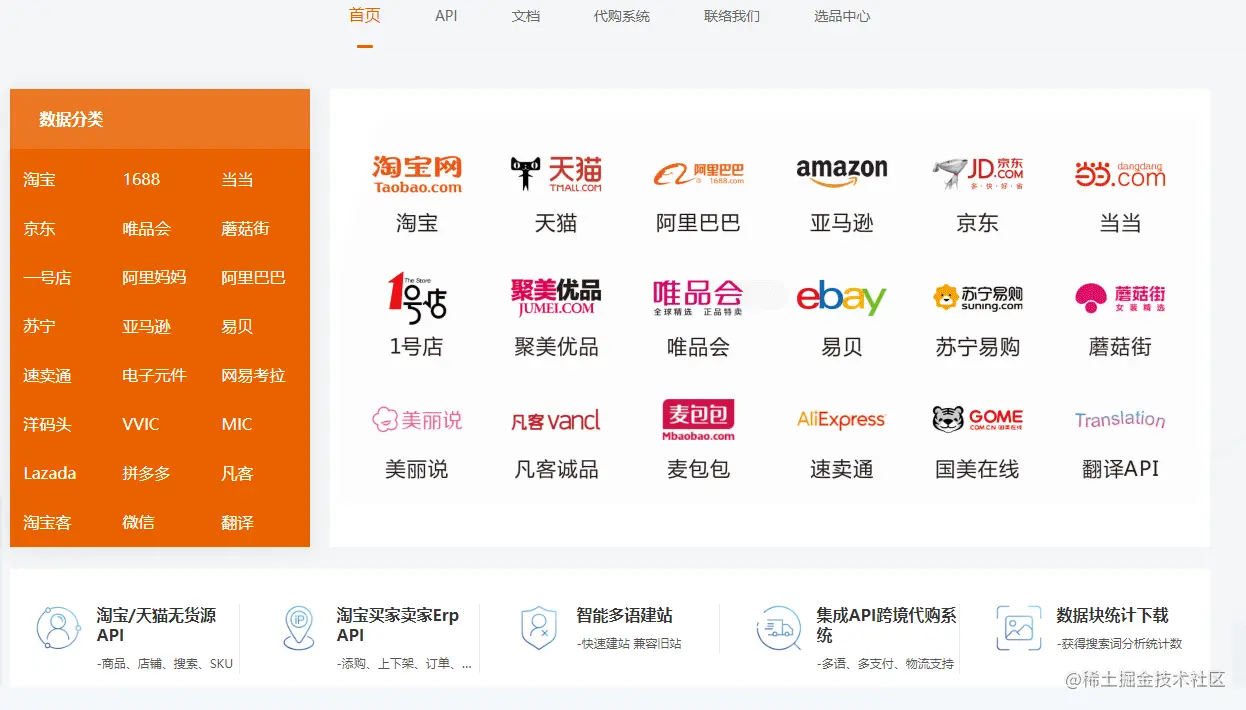Screen dimensions: 1246x710
Task: Click the 智能多语建站 heading
Action: 624,615
